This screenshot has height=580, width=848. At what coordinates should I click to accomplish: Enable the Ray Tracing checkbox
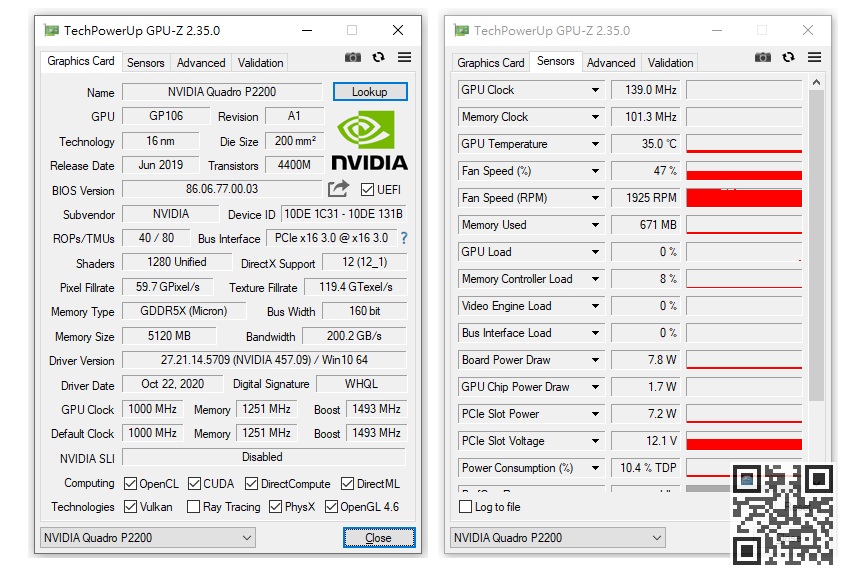tap(193, 506)
